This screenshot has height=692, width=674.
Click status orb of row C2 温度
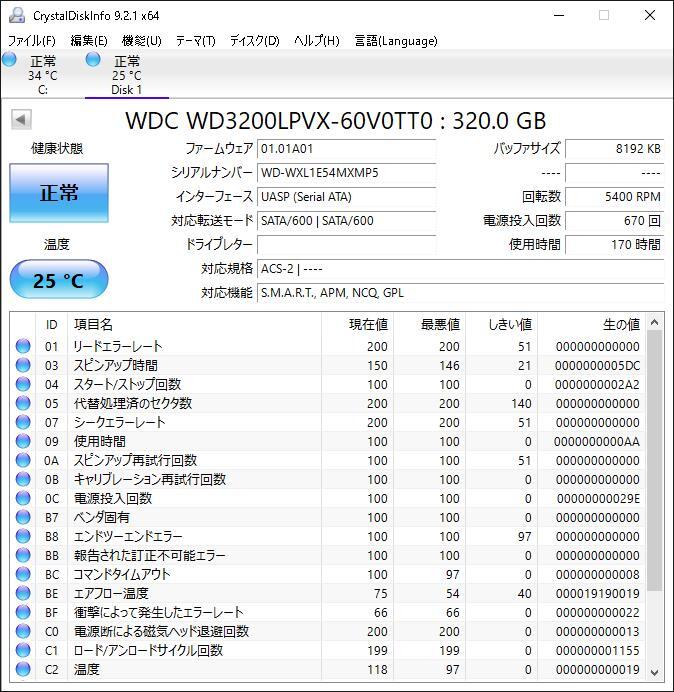[23, 669]
